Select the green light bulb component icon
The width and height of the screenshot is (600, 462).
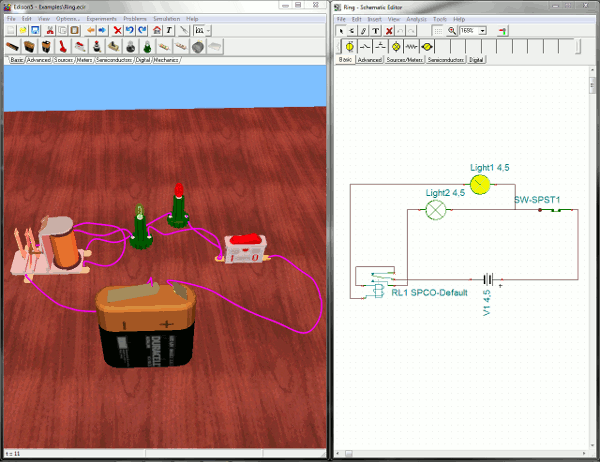(x=146, y=46)
